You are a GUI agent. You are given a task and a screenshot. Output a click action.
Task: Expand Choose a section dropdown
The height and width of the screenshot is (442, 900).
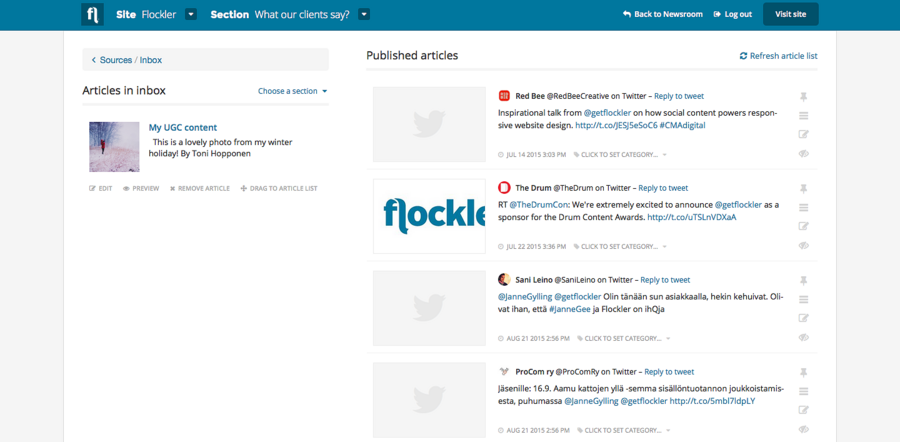coord(293,91)
